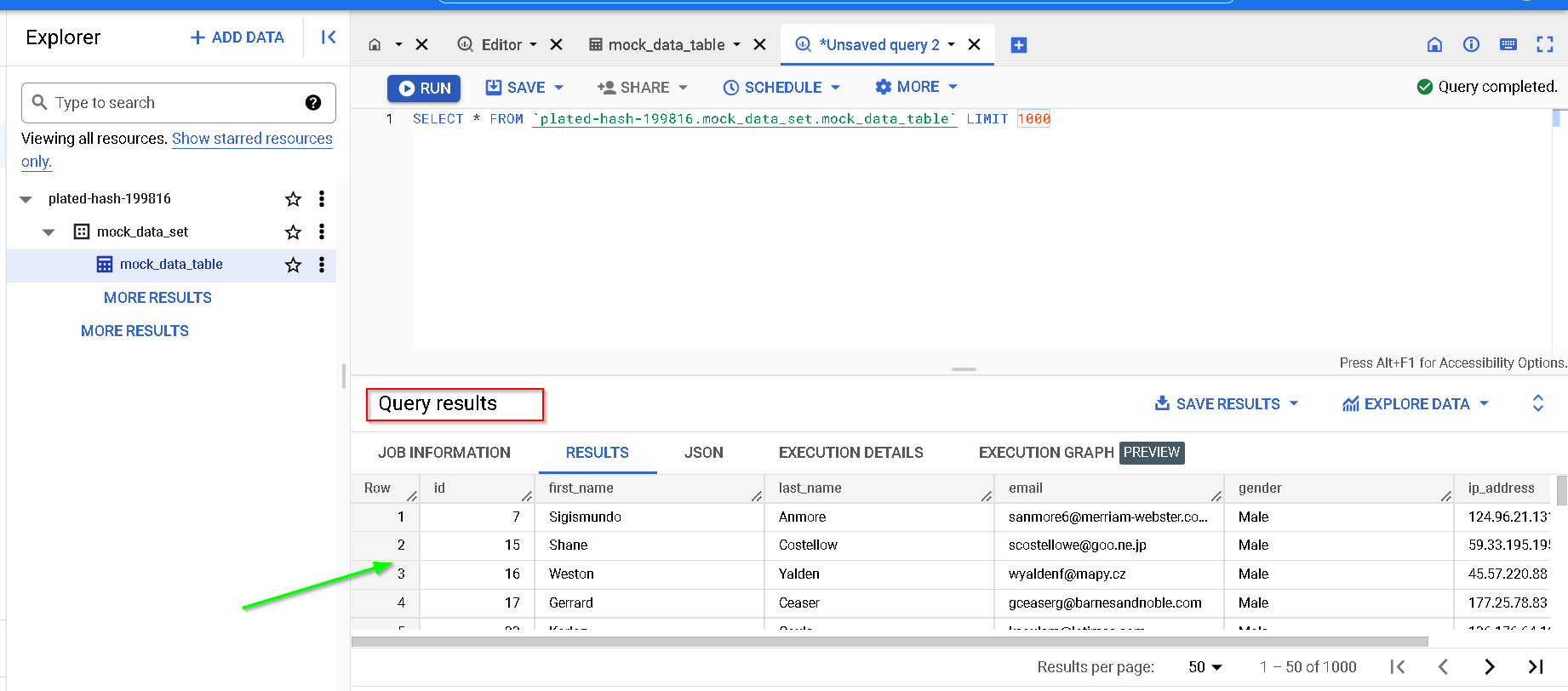Click the home icon at top right
The image size is (1568, 691).
click(1434, 45)
